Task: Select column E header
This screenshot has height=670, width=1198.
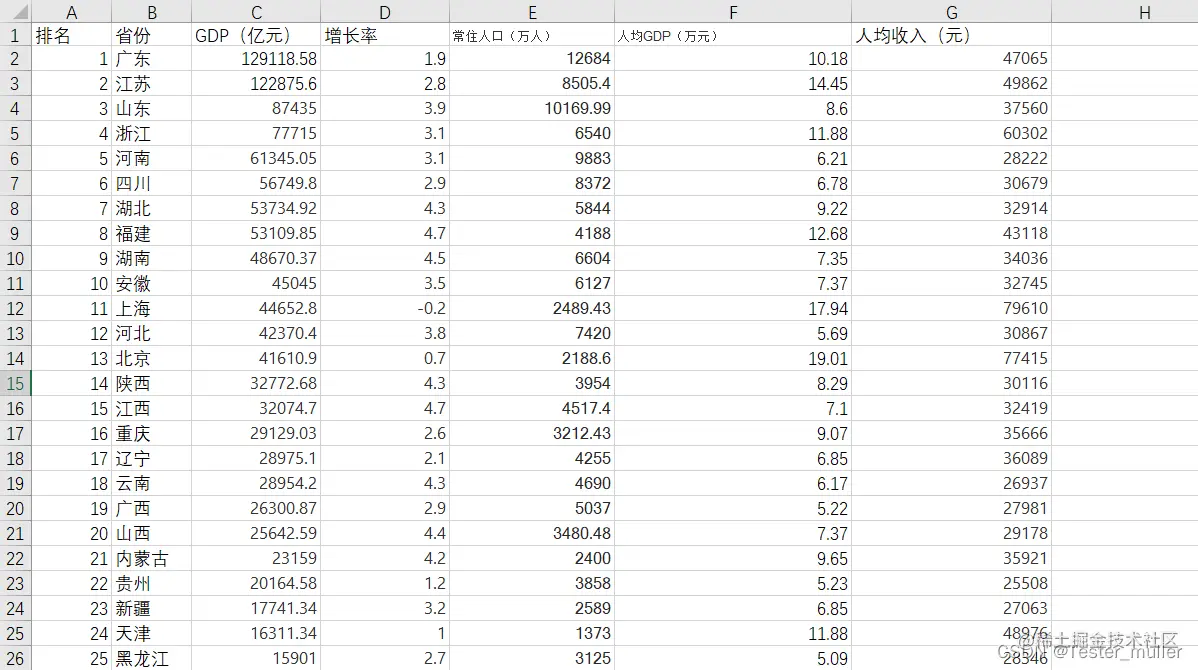Action: pyautogui.click(x=532, y=12)
